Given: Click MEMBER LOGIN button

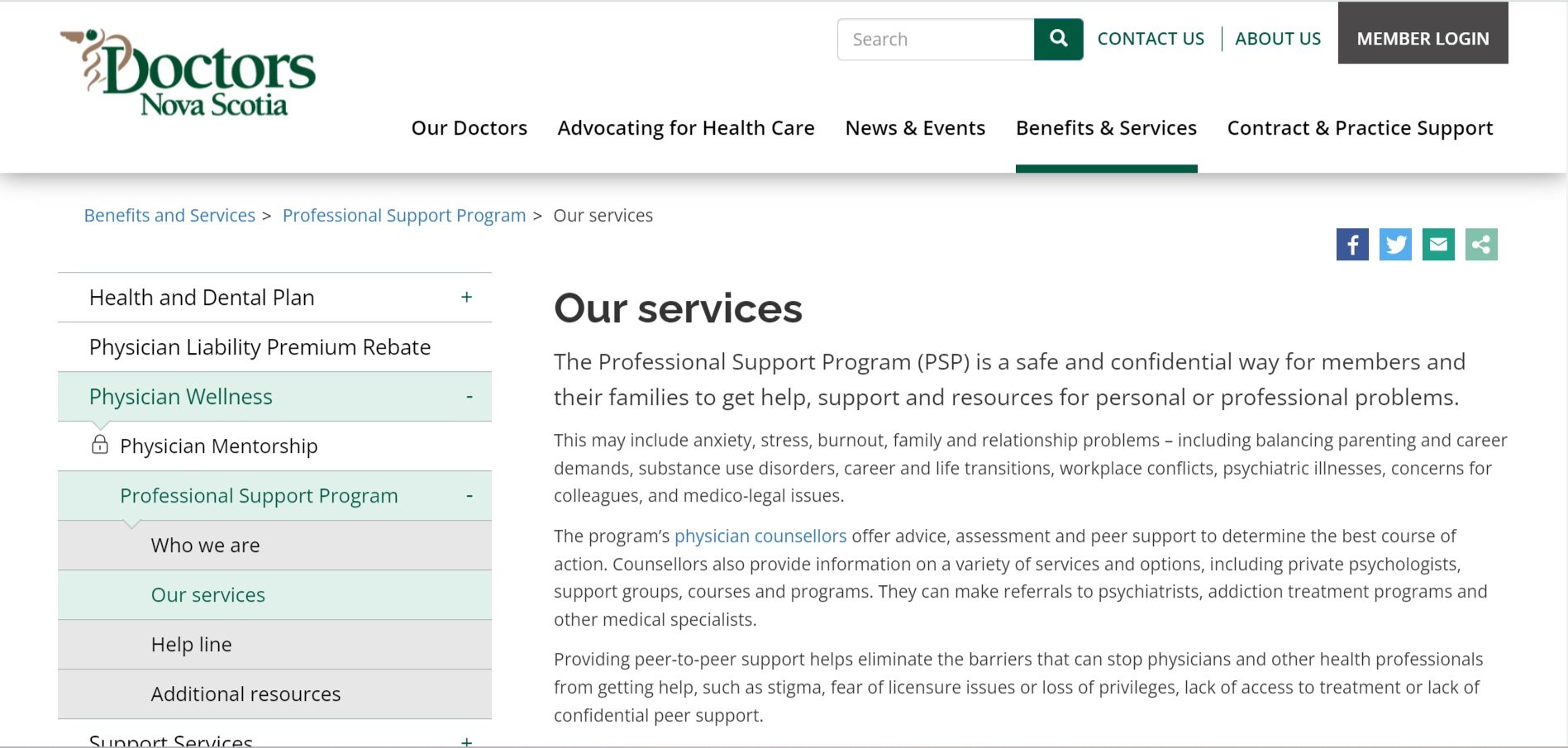Looking at the screenshot, I should pyautogui.click(x=1423, y=33).
